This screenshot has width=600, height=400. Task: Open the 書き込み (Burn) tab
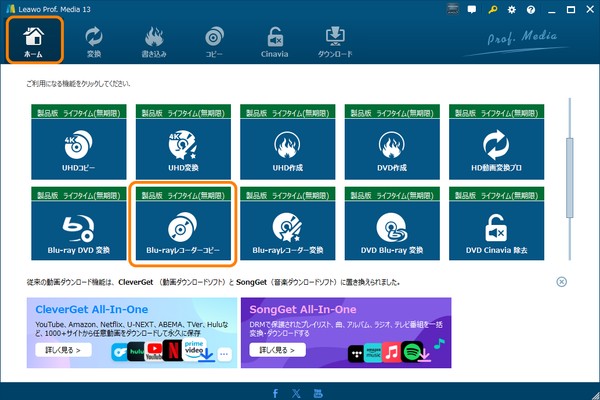[154, 42]
